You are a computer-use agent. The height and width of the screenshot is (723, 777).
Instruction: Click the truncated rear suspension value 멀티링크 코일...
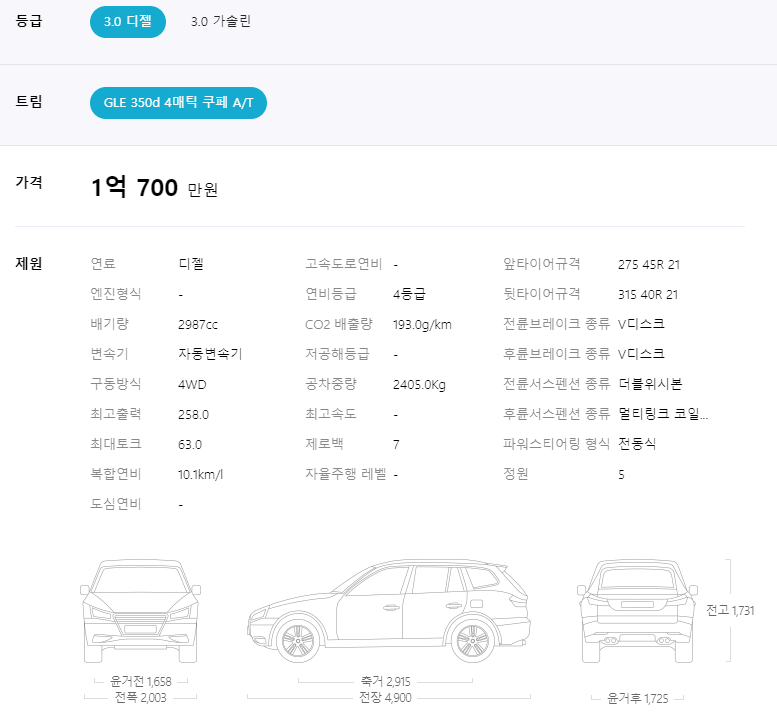coord(663,414)
